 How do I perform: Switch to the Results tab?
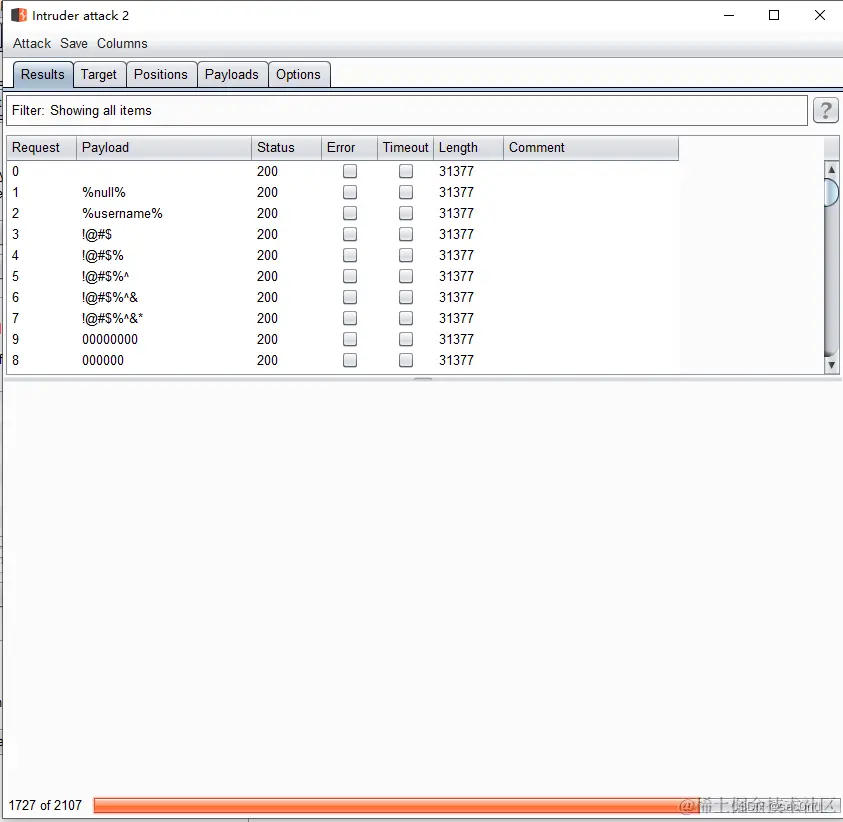[42, 74]
